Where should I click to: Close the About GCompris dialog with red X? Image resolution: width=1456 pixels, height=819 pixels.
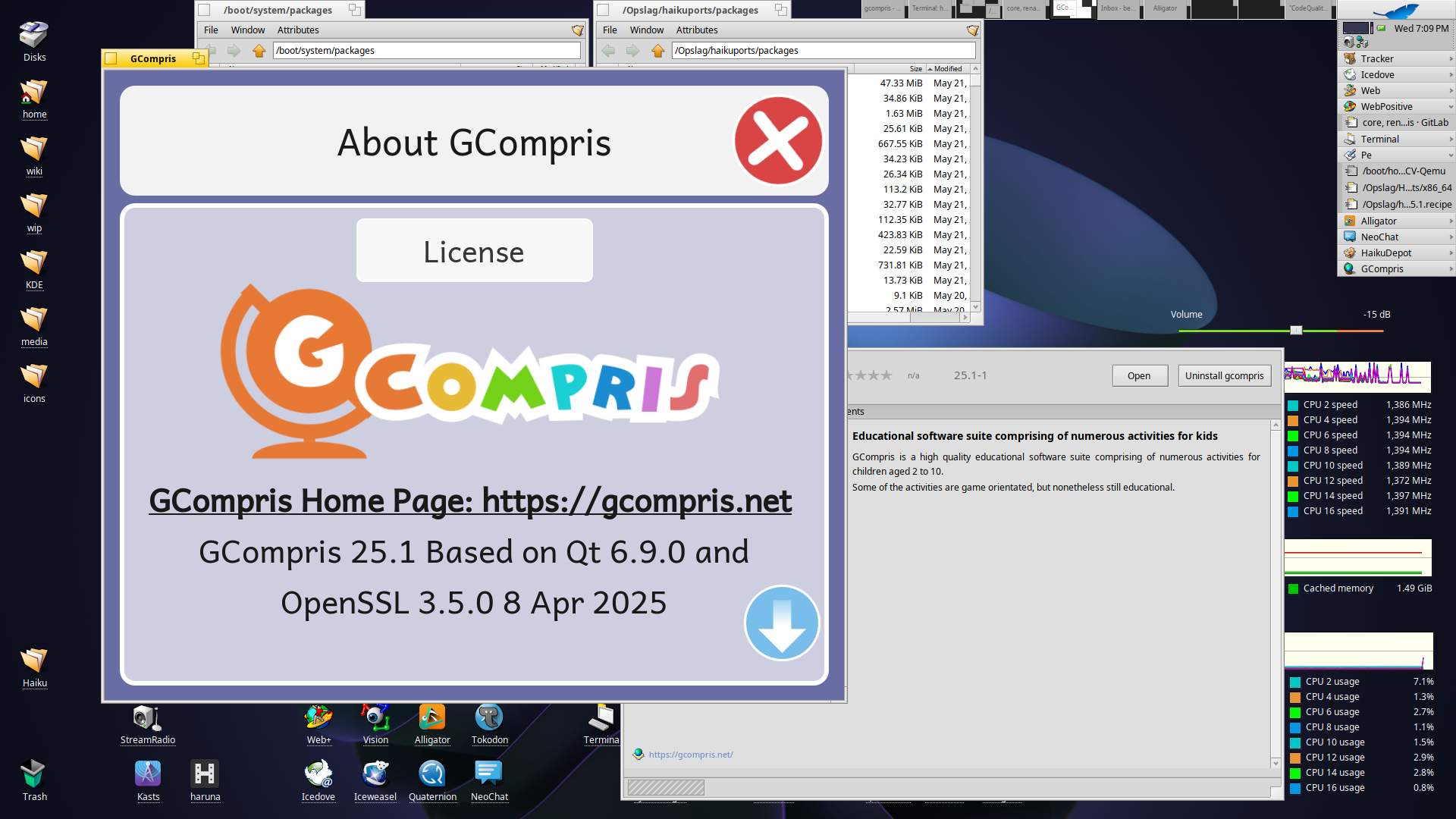coord(778,141)
